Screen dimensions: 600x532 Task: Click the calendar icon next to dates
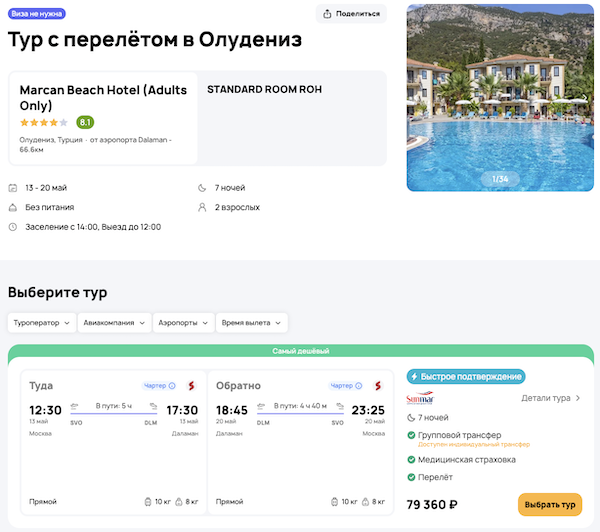point(13,188)
